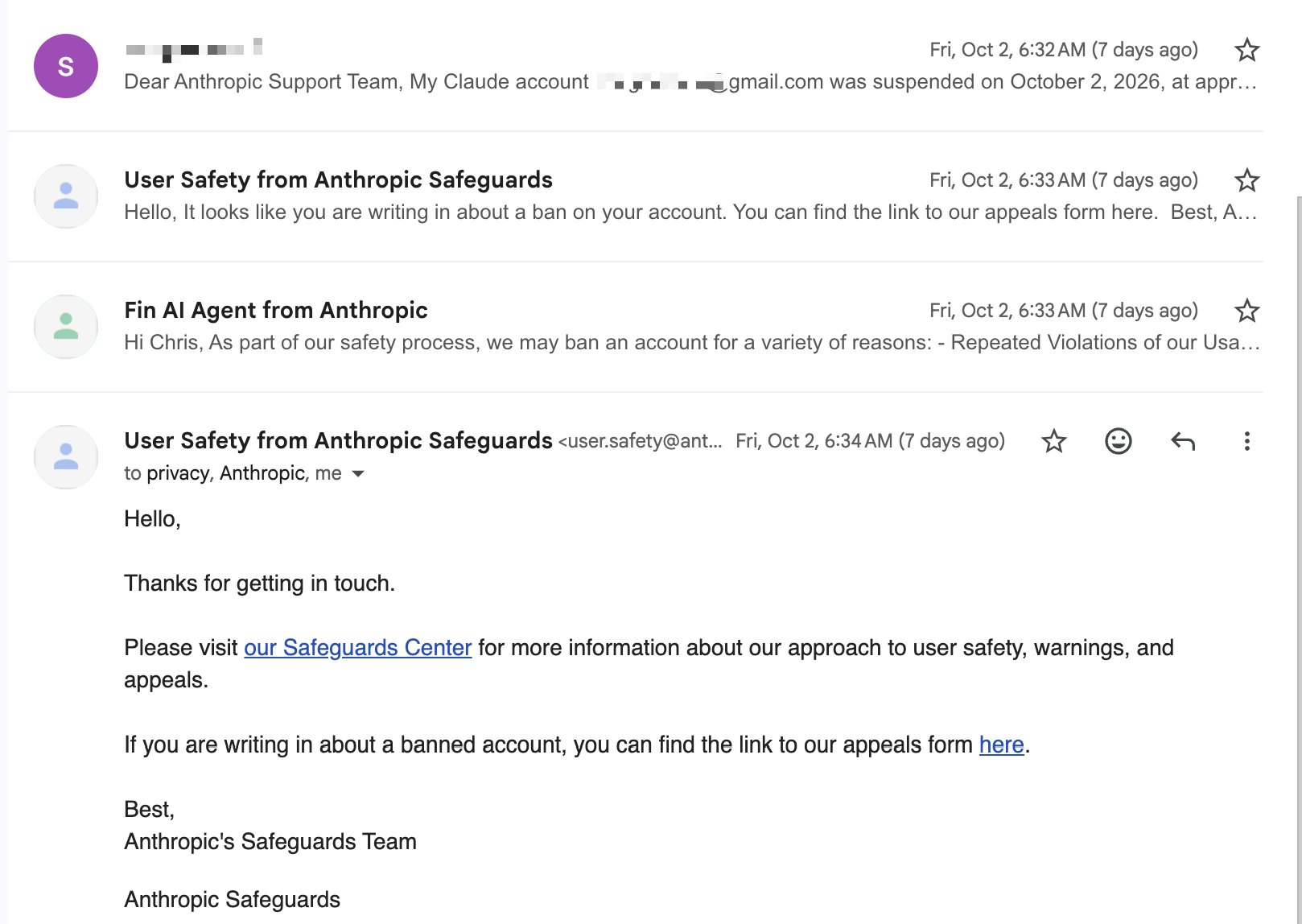Click the green Fin AI Agent avatar
The image size is (1302, 924).
[x=66, y=327]
